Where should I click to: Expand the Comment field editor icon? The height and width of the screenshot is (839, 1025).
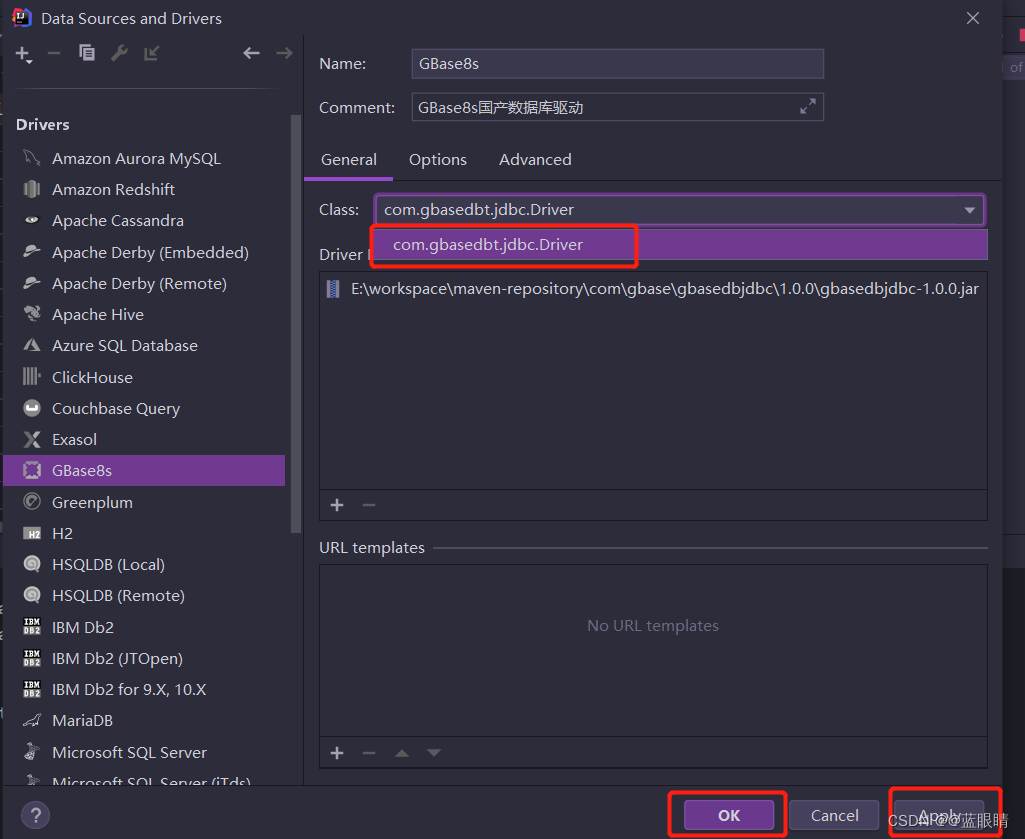click(x=808, y=107)
